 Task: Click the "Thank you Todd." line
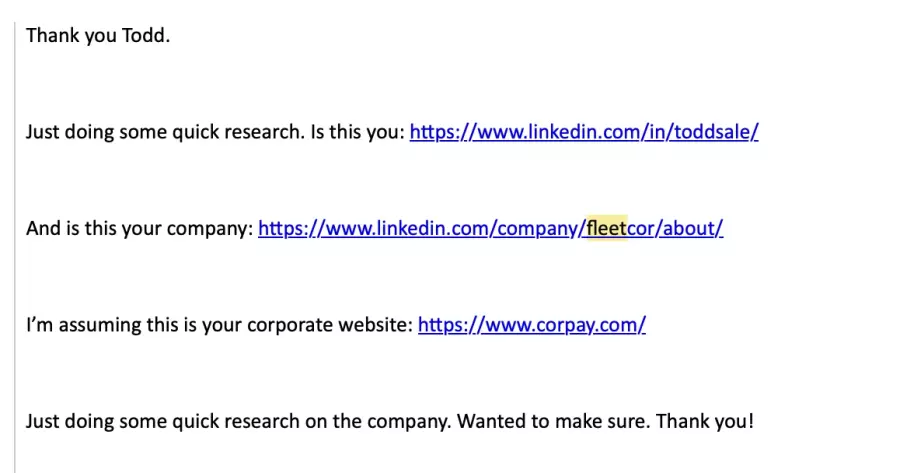(98, 36)
